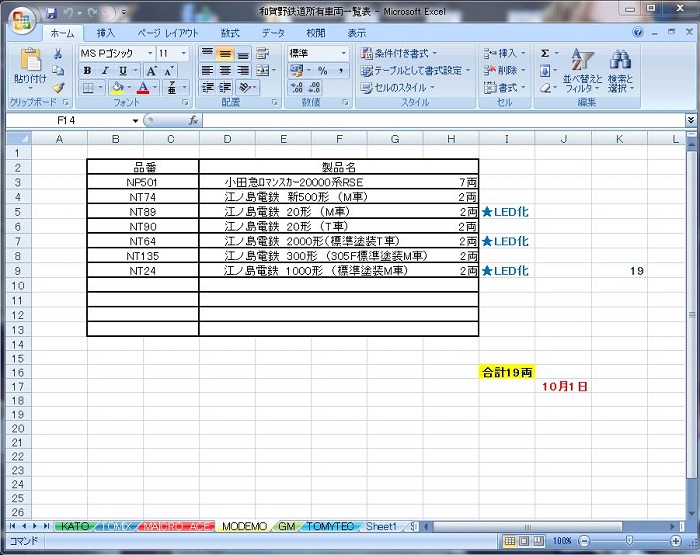Decrease indent in alignment group
Viewport: 700px width, 555px height.
pyautogui.click(x=208, y=88)
